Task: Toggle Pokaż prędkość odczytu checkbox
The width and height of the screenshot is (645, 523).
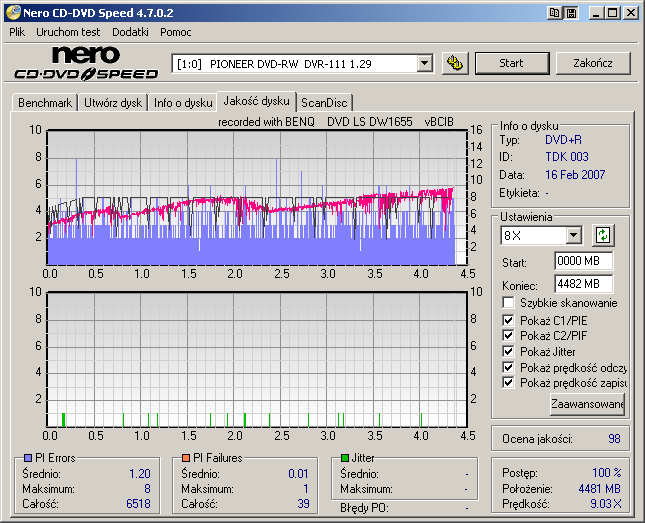Action: click(508, 367)
